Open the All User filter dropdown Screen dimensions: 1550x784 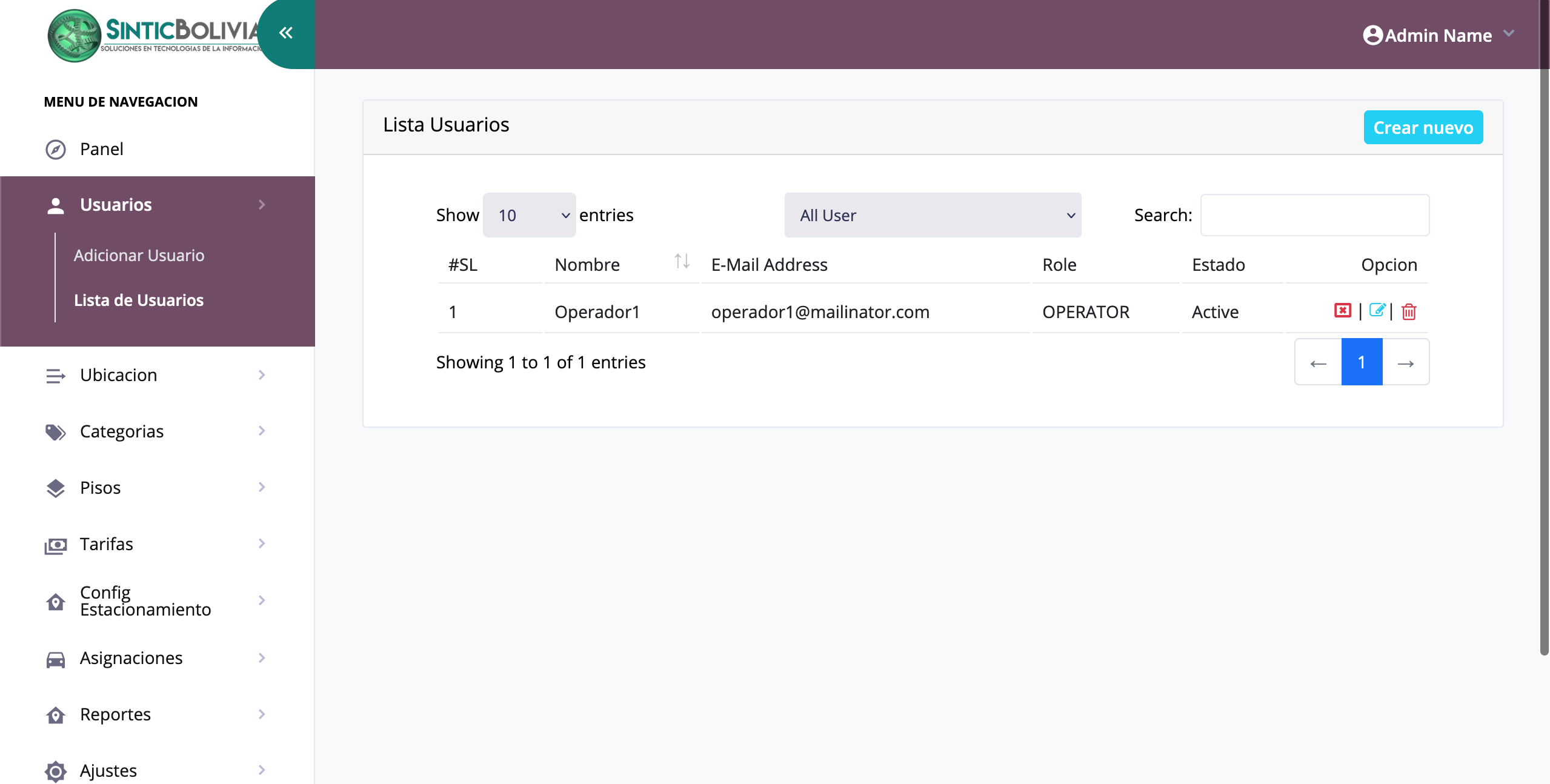click(x=932, y=215)
